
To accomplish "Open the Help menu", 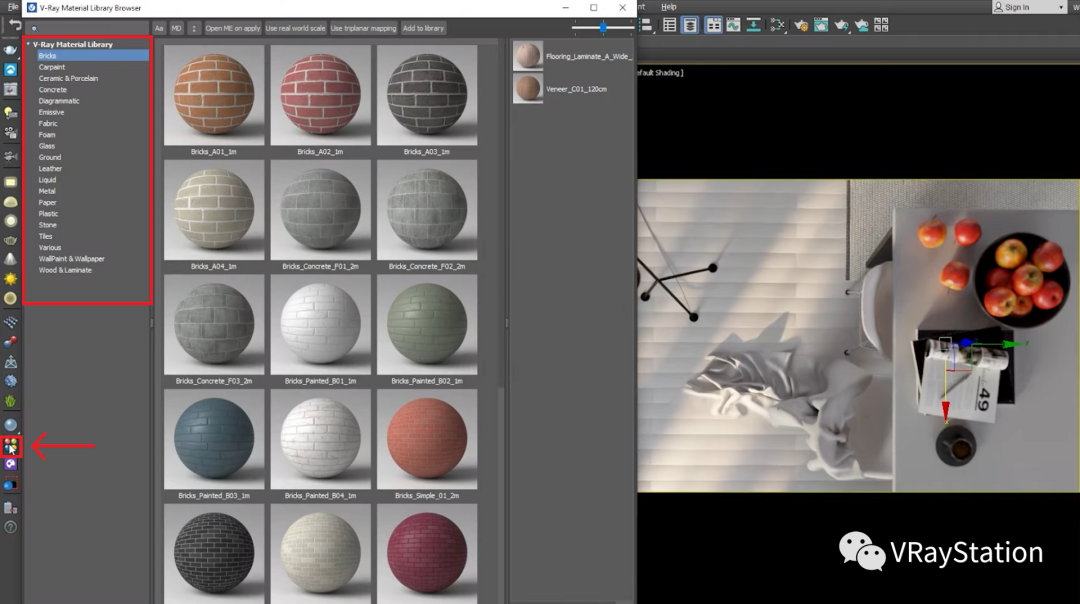I will [x=669, y=7].
